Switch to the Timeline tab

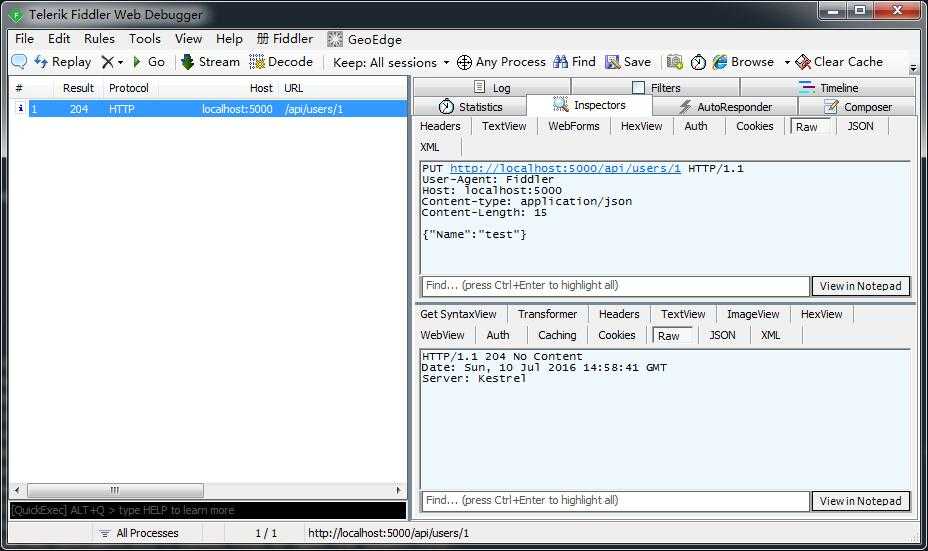(828, 88)
